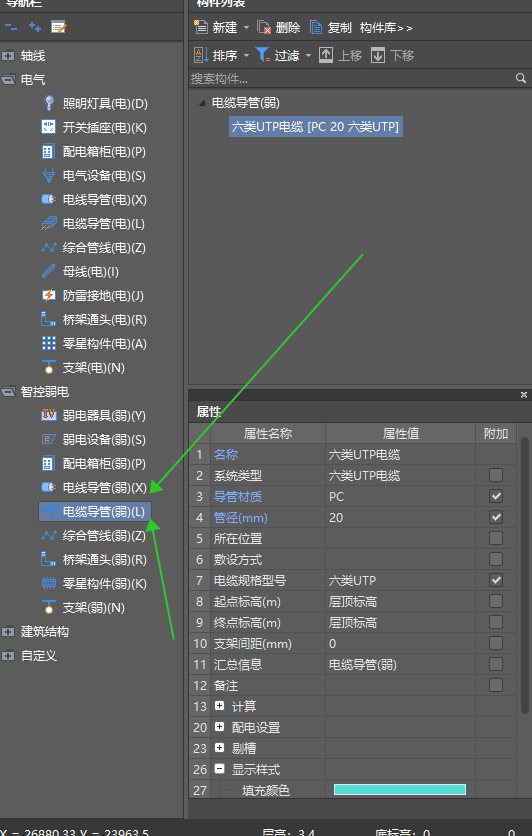Uncheck 附加 checkbox for 导管材质 row

click(x=496, y=496)
